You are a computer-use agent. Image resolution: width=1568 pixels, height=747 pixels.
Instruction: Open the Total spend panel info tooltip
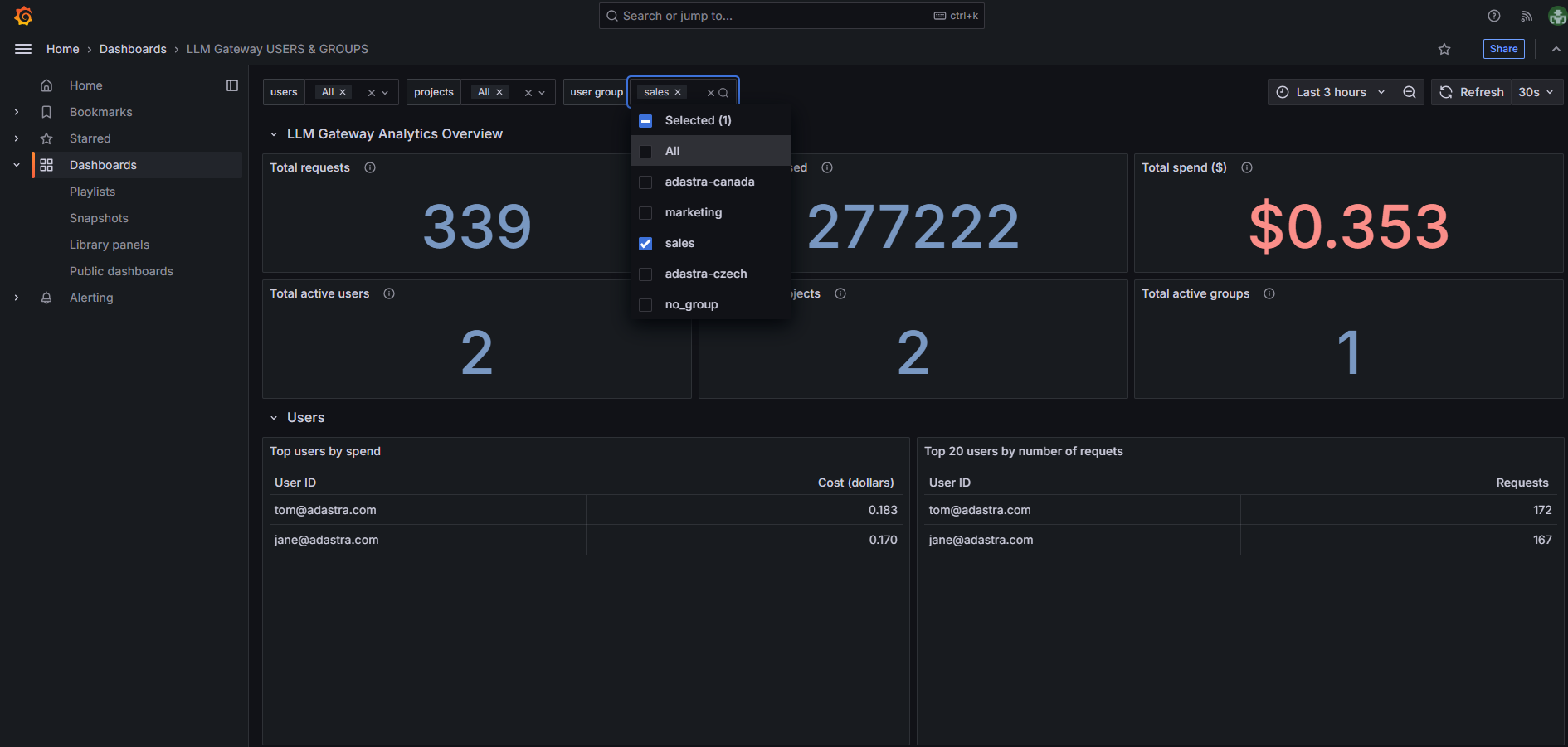click(x=1247, y=167)
